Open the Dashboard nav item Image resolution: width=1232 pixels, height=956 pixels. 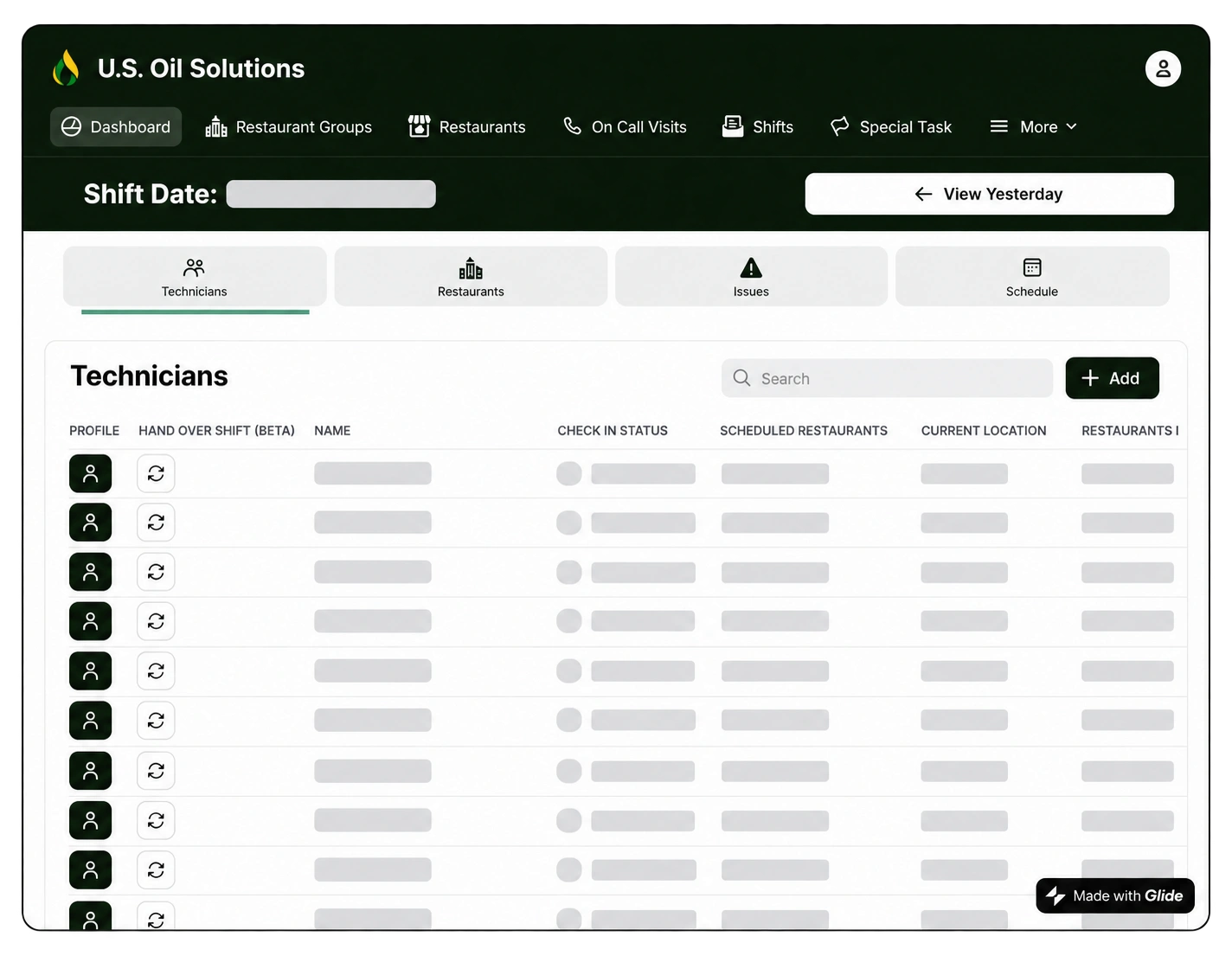tap(116, 126)
